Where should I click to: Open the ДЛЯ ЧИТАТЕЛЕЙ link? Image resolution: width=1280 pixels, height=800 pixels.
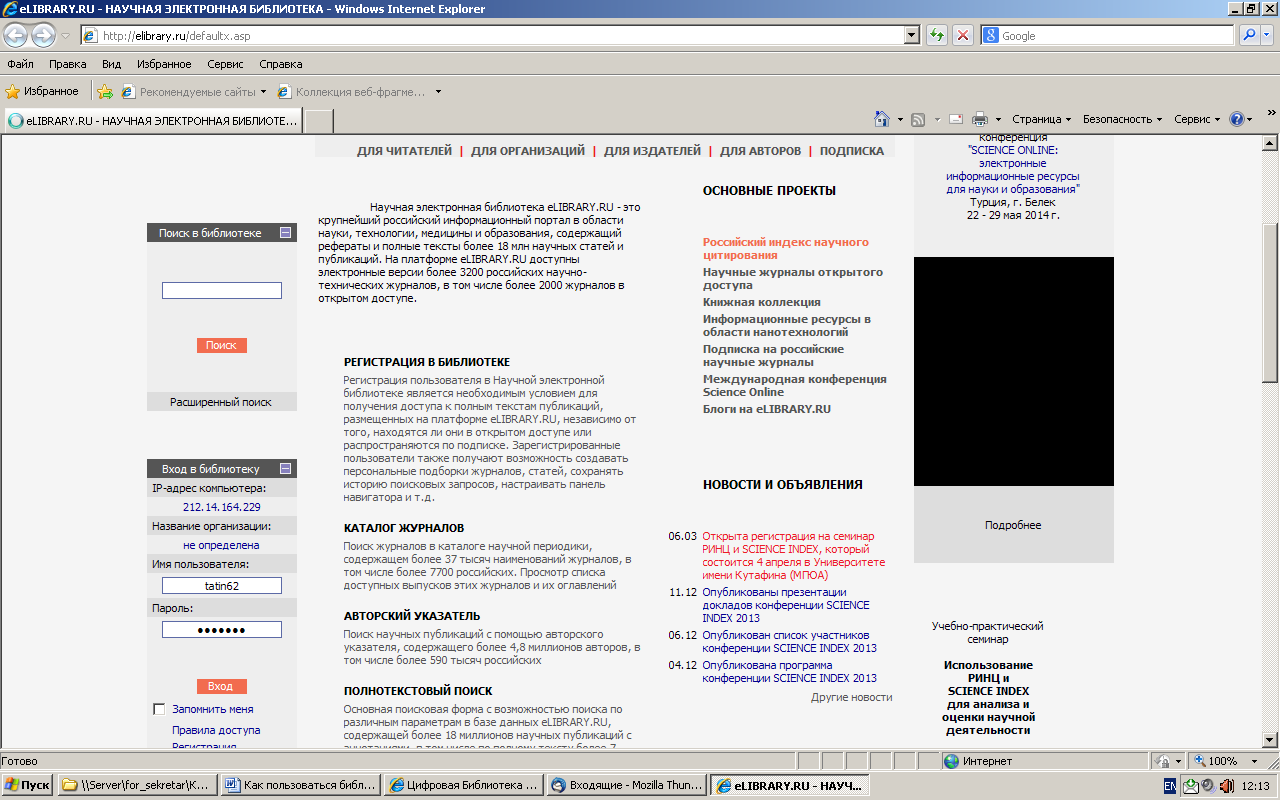pyautogui.click(x=404, y=151)
